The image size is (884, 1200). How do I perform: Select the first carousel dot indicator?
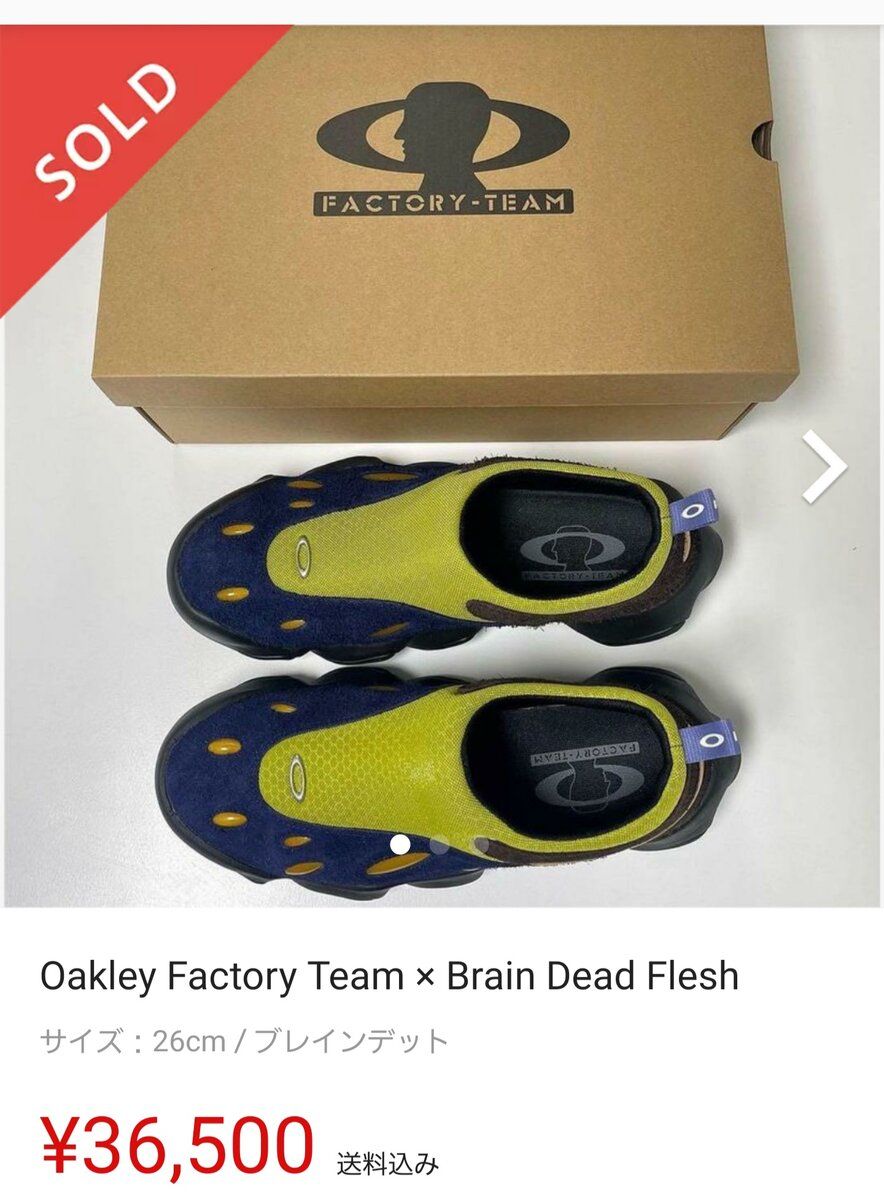(x=400, y=845)
